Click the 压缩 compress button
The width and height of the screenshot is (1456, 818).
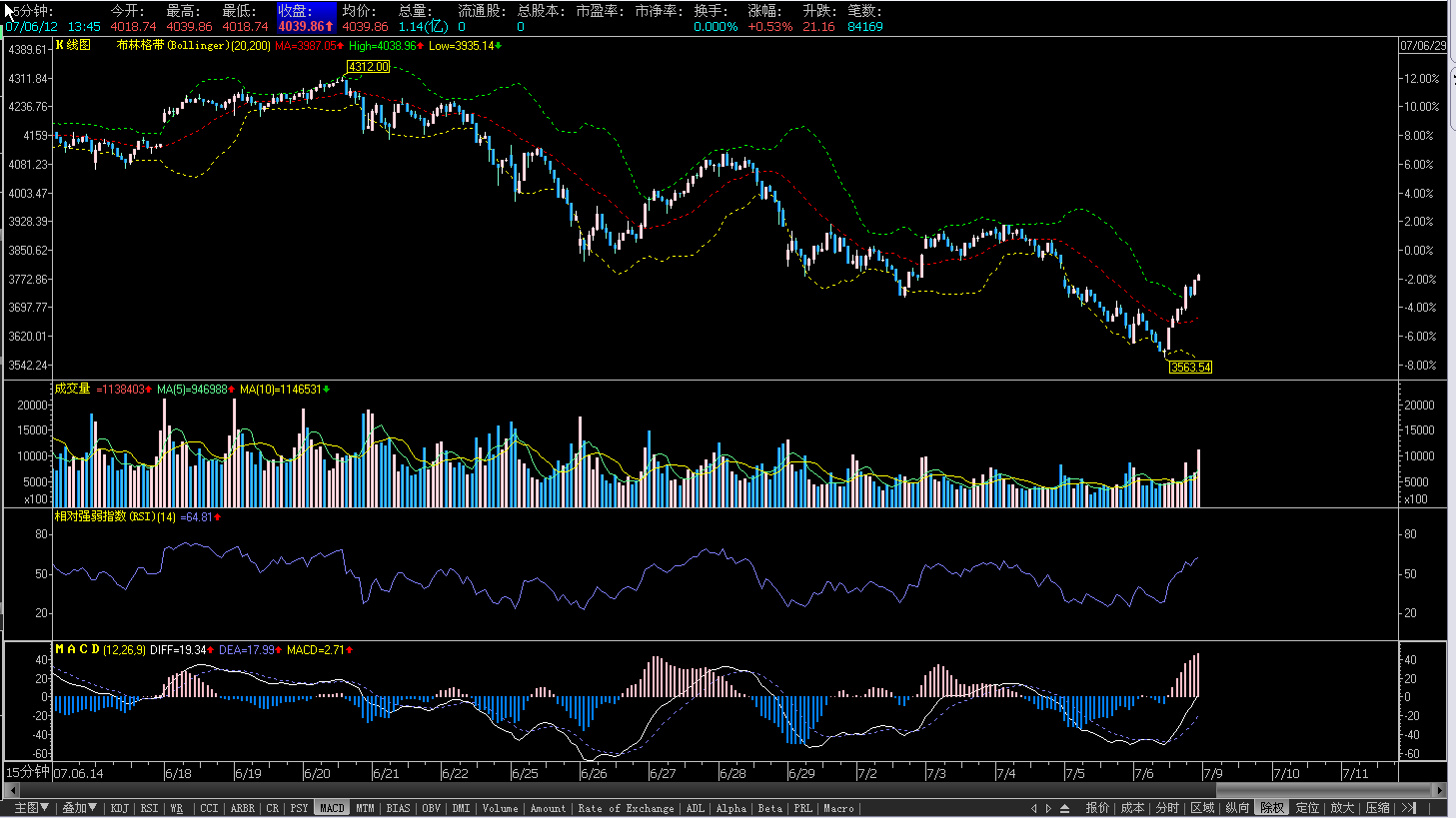[x=1377, y=808]
